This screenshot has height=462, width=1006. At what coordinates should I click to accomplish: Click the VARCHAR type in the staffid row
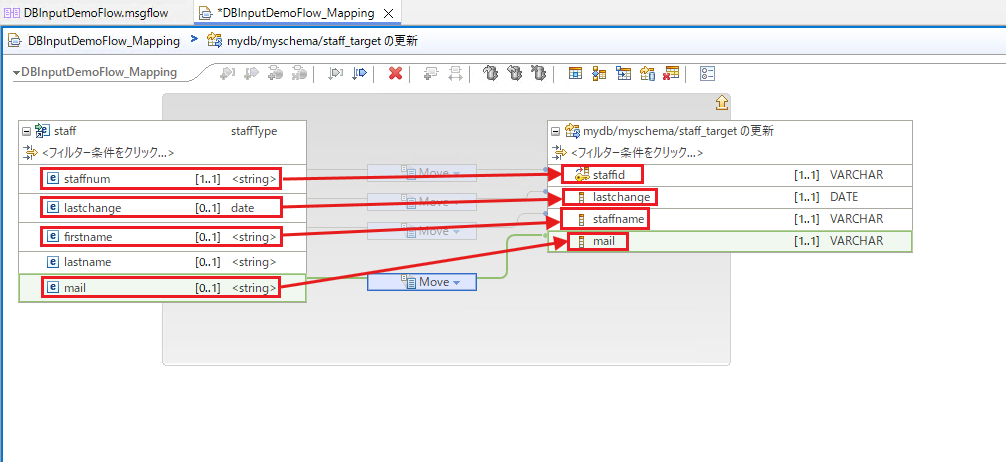(x=857, y=175)
